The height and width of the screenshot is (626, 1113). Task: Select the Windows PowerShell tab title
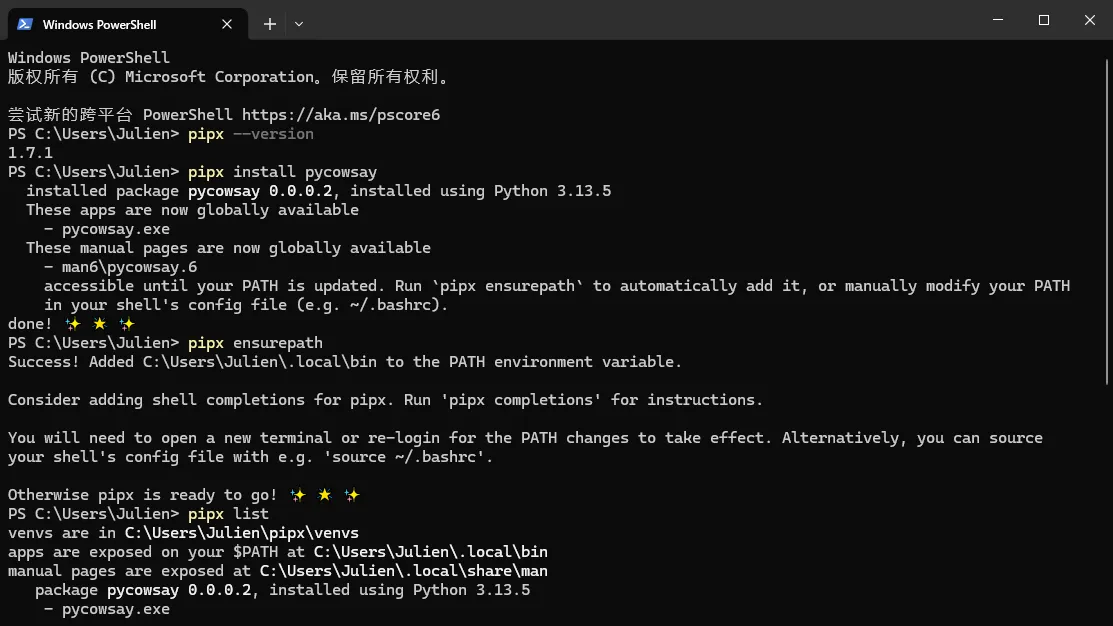tap(100, 24)
